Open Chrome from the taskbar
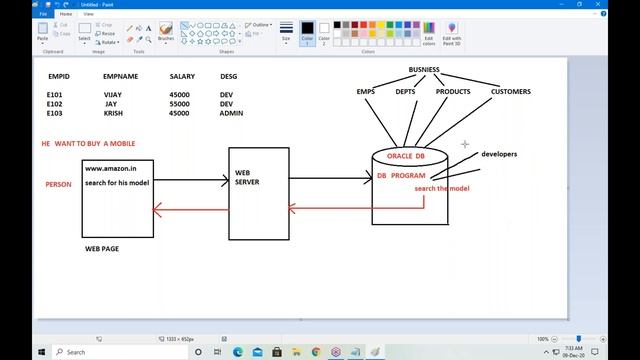Viewport: 640px width, 360px height. [x=316, y=352]
